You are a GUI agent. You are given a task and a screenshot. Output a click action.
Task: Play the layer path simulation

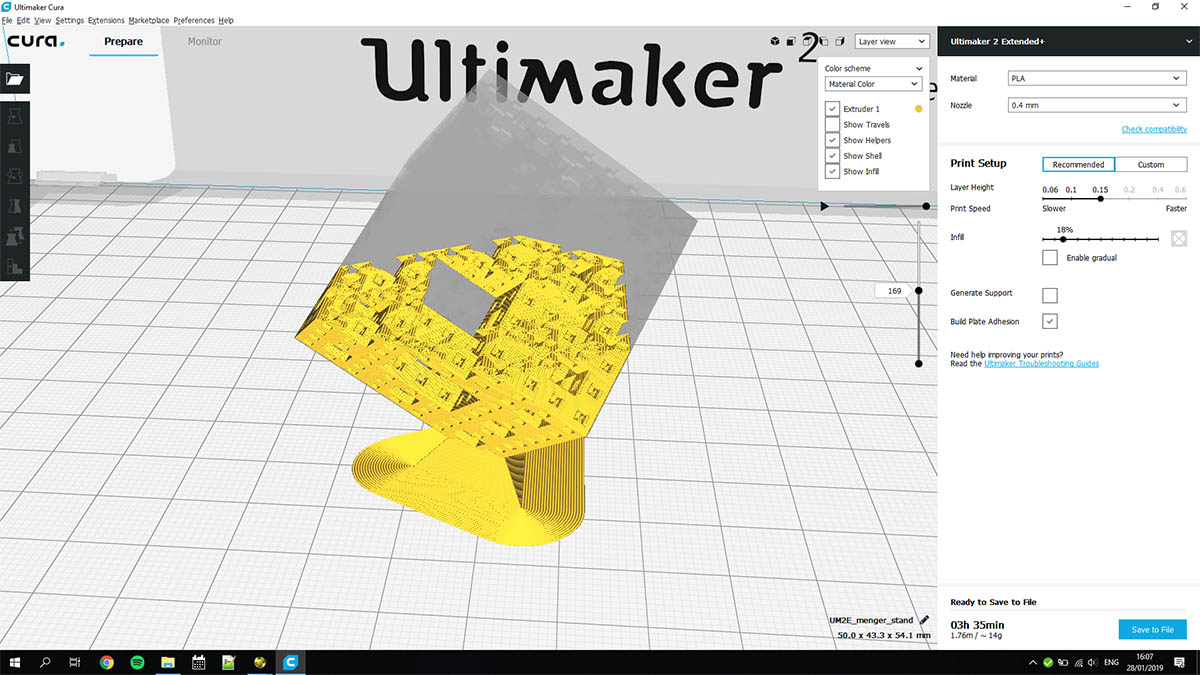[x=825, y=206]
